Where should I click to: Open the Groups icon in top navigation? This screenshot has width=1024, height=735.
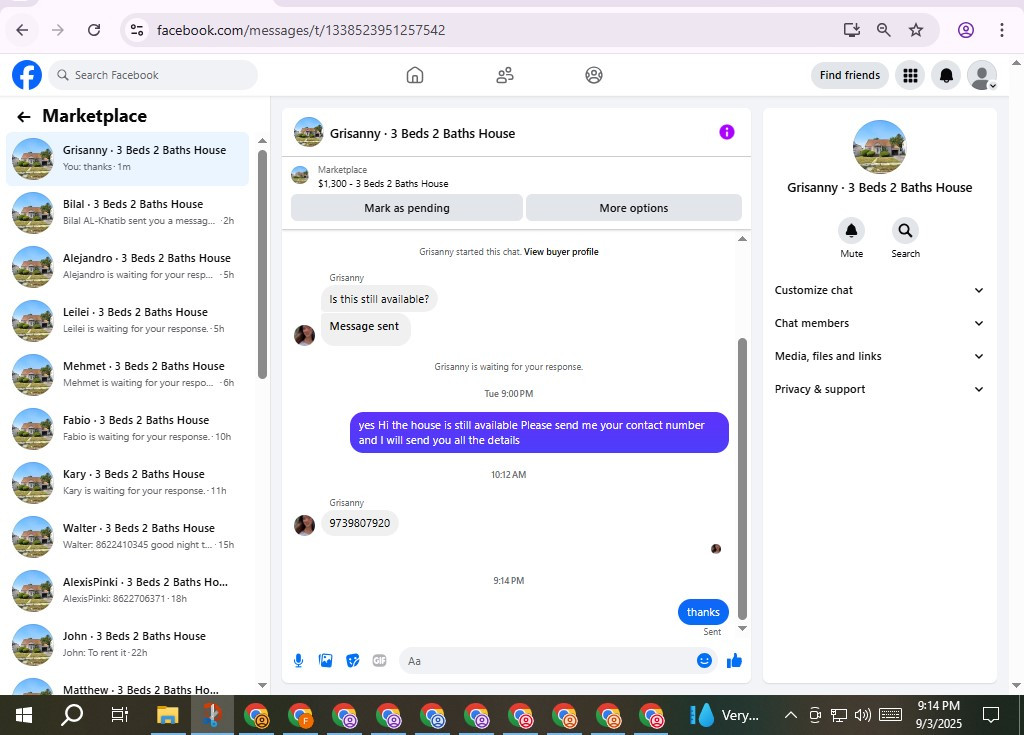click(x=594, y=75)
